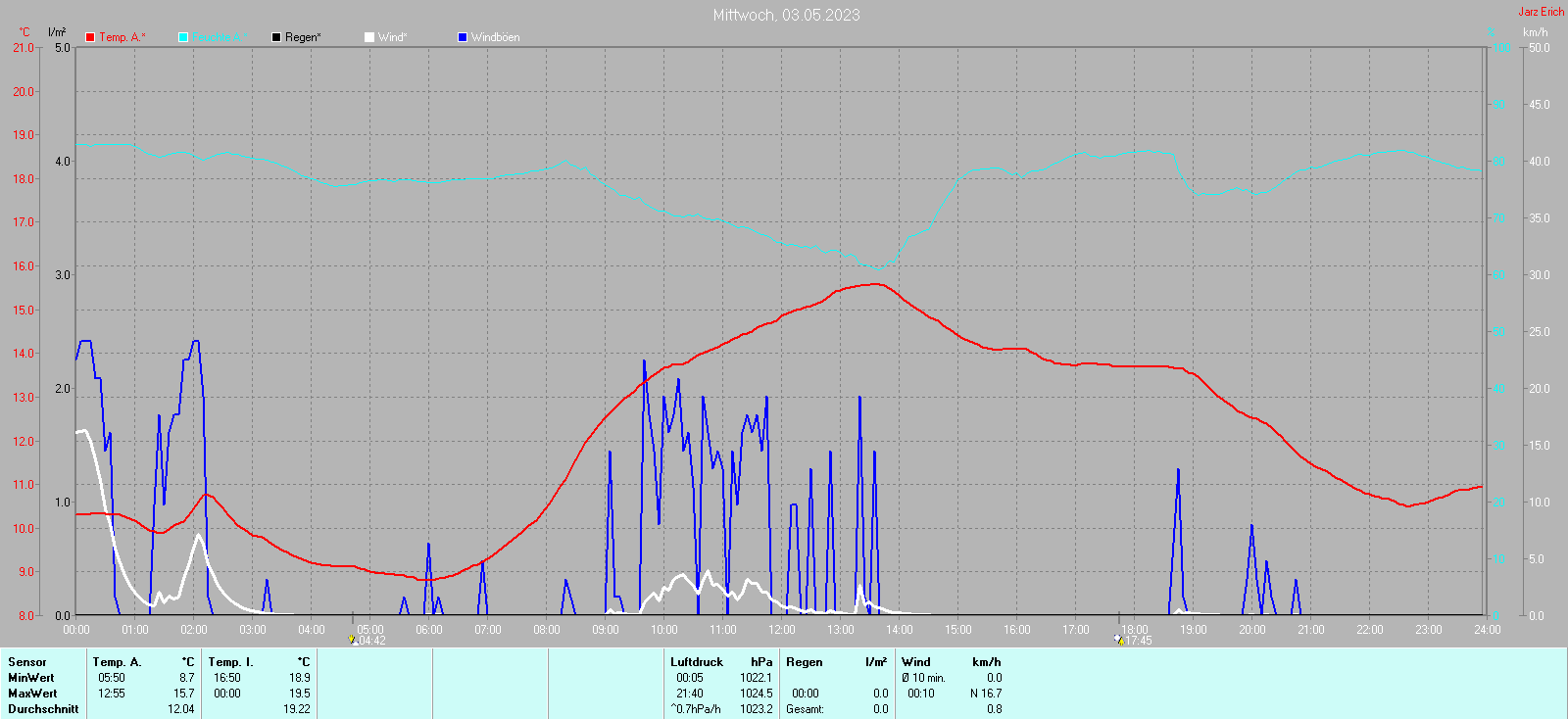Image resolution: width=1568 pixels, height=719 pixels.
Task: Click the °C axis unit label
Action: (24, 32)
